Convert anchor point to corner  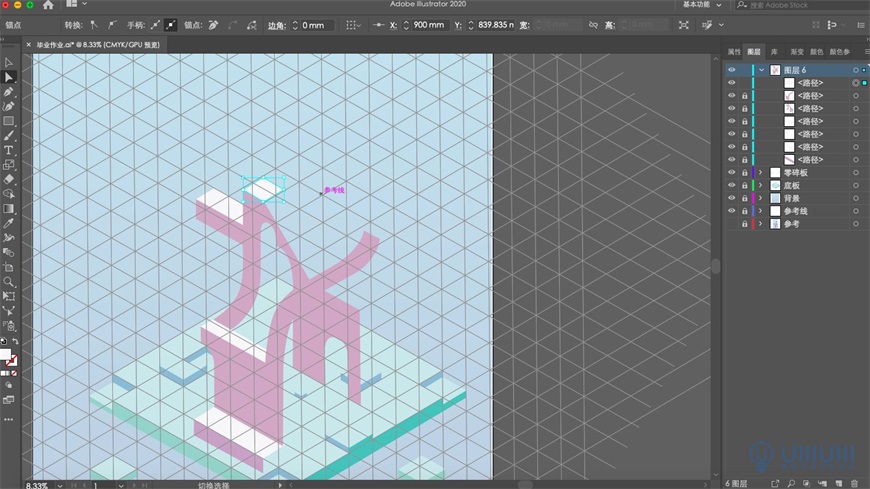pos(94,25)
